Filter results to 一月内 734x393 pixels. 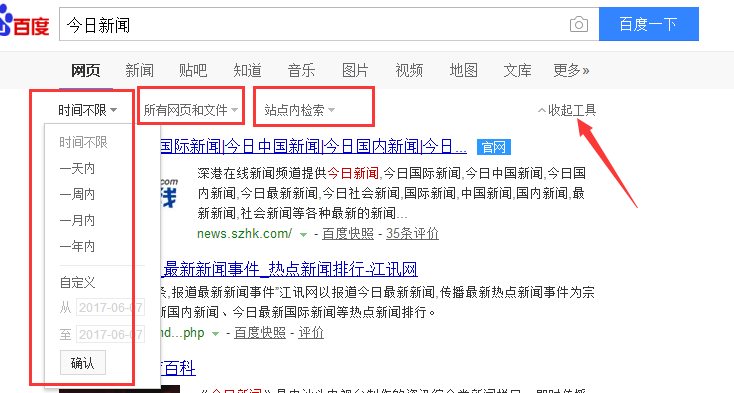pos(77,220)
